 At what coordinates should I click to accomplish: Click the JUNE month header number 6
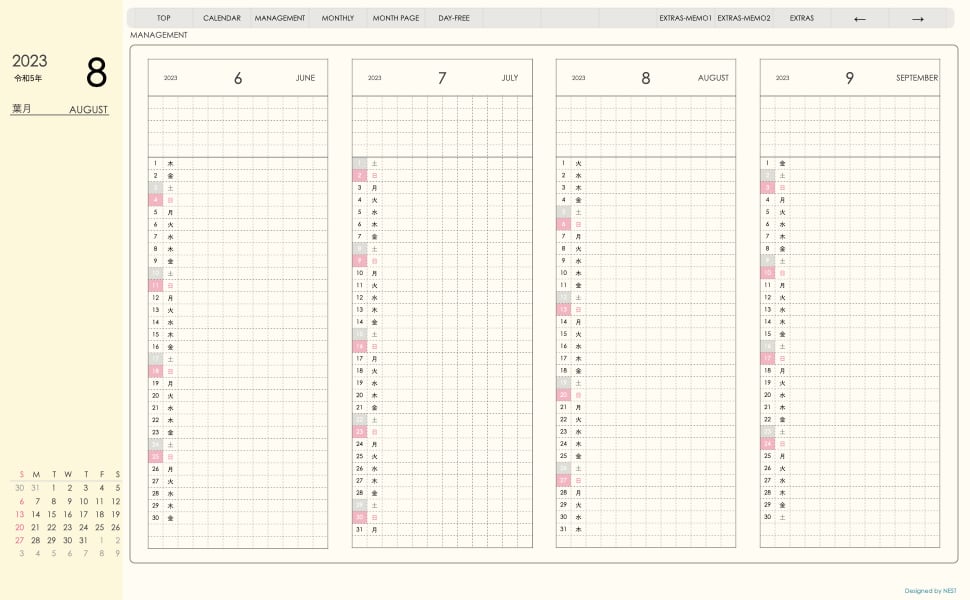[x=238, y=78]
